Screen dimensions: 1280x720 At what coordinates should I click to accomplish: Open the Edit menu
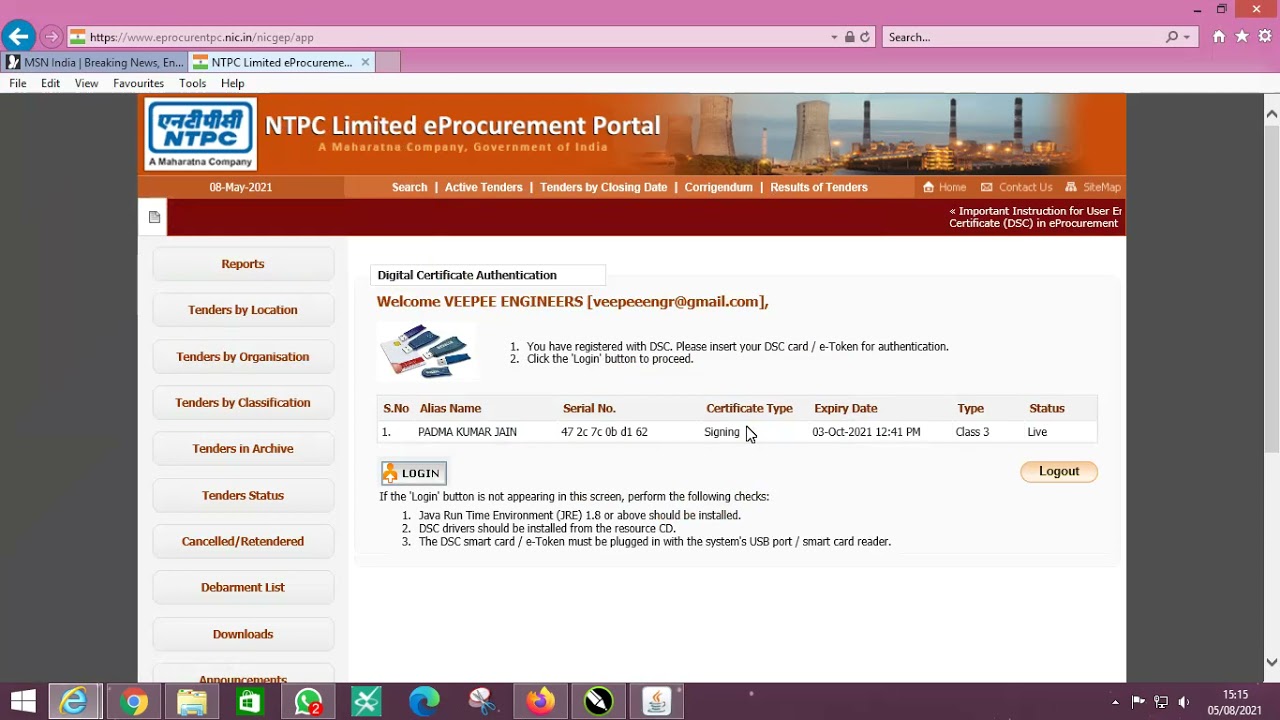(x=50, y=83)
